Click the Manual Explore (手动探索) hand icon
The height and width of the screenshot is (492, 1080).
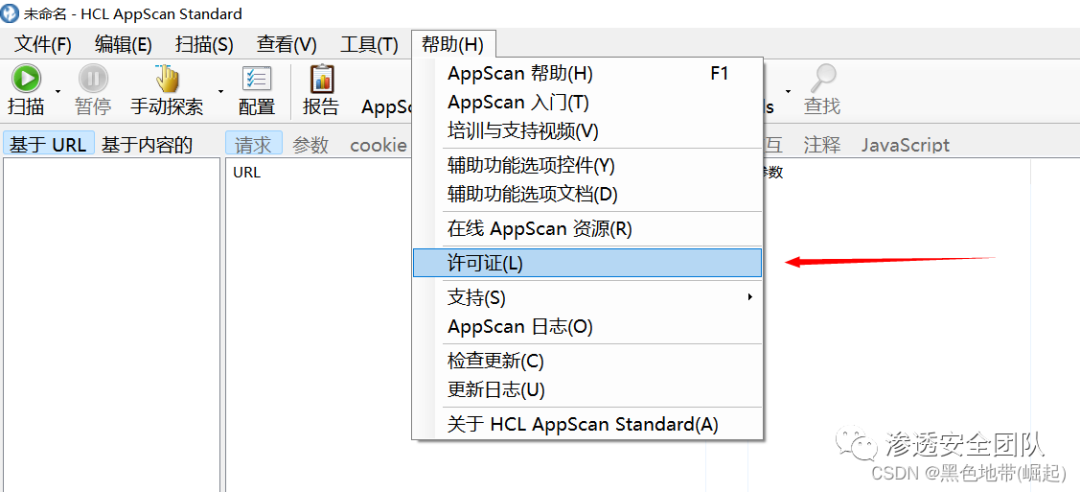click(x=166, y=79)
